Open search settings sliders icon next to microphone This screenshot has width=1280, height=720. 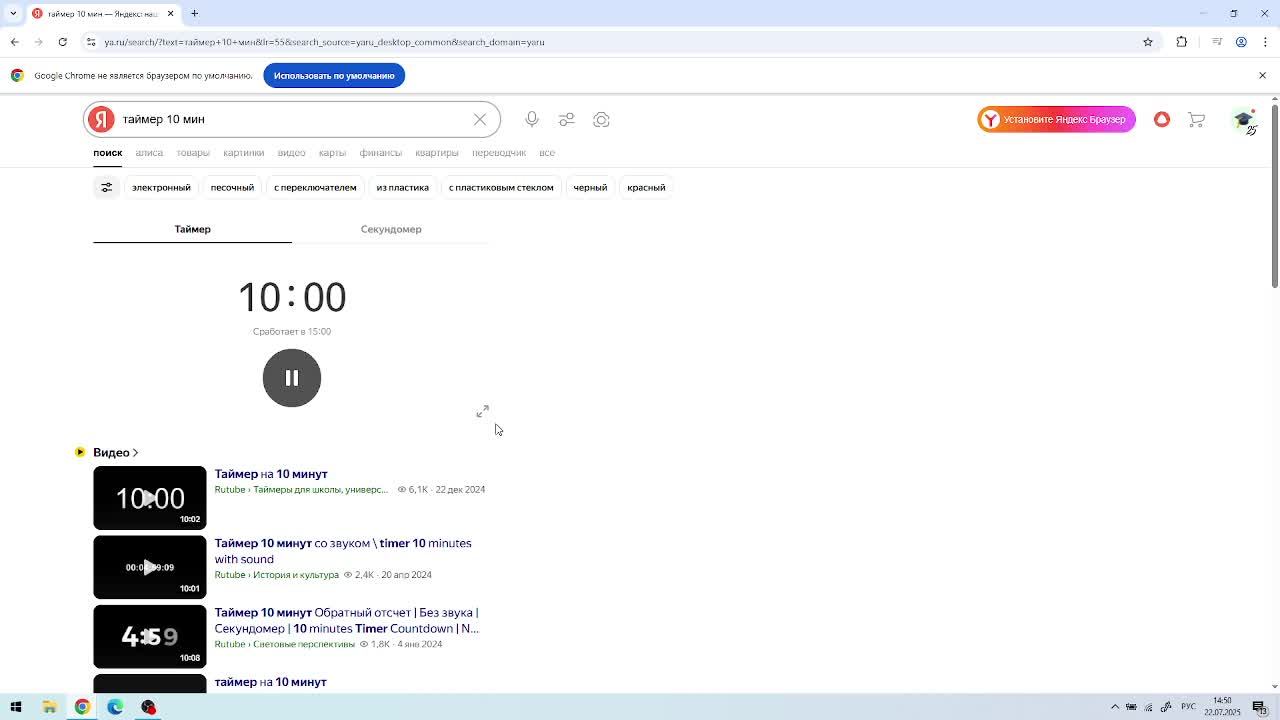coord(567,119)
